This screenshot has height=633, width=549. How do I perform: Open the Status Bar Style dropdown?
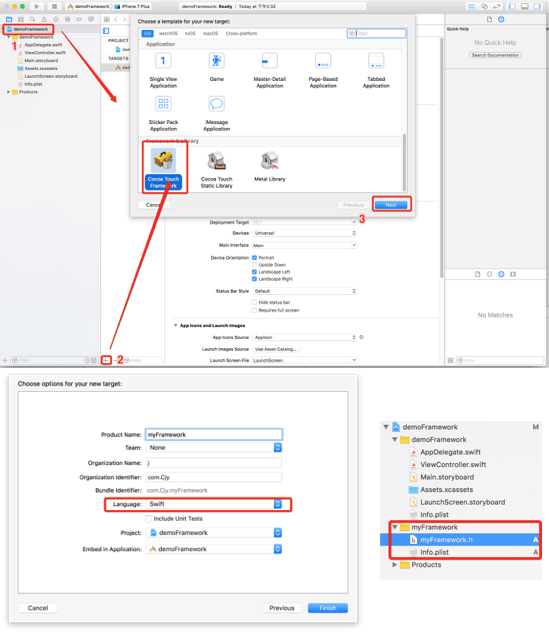[x=304, y=291]
